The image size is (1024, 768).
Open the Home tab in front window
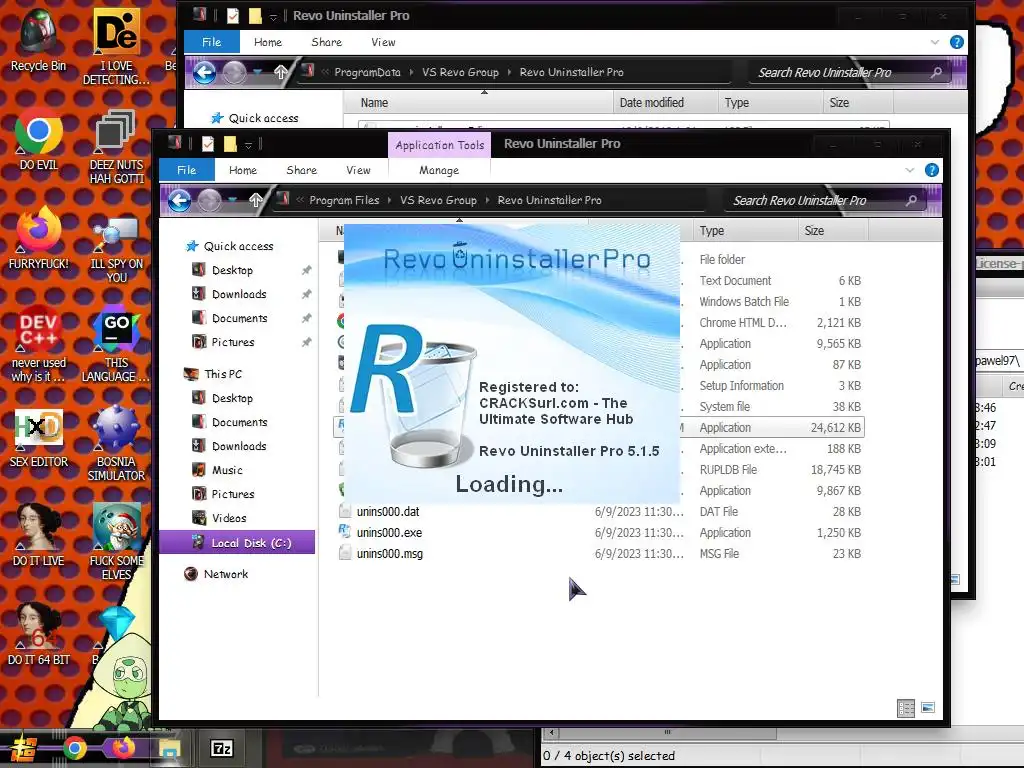[x=243, y=170]
